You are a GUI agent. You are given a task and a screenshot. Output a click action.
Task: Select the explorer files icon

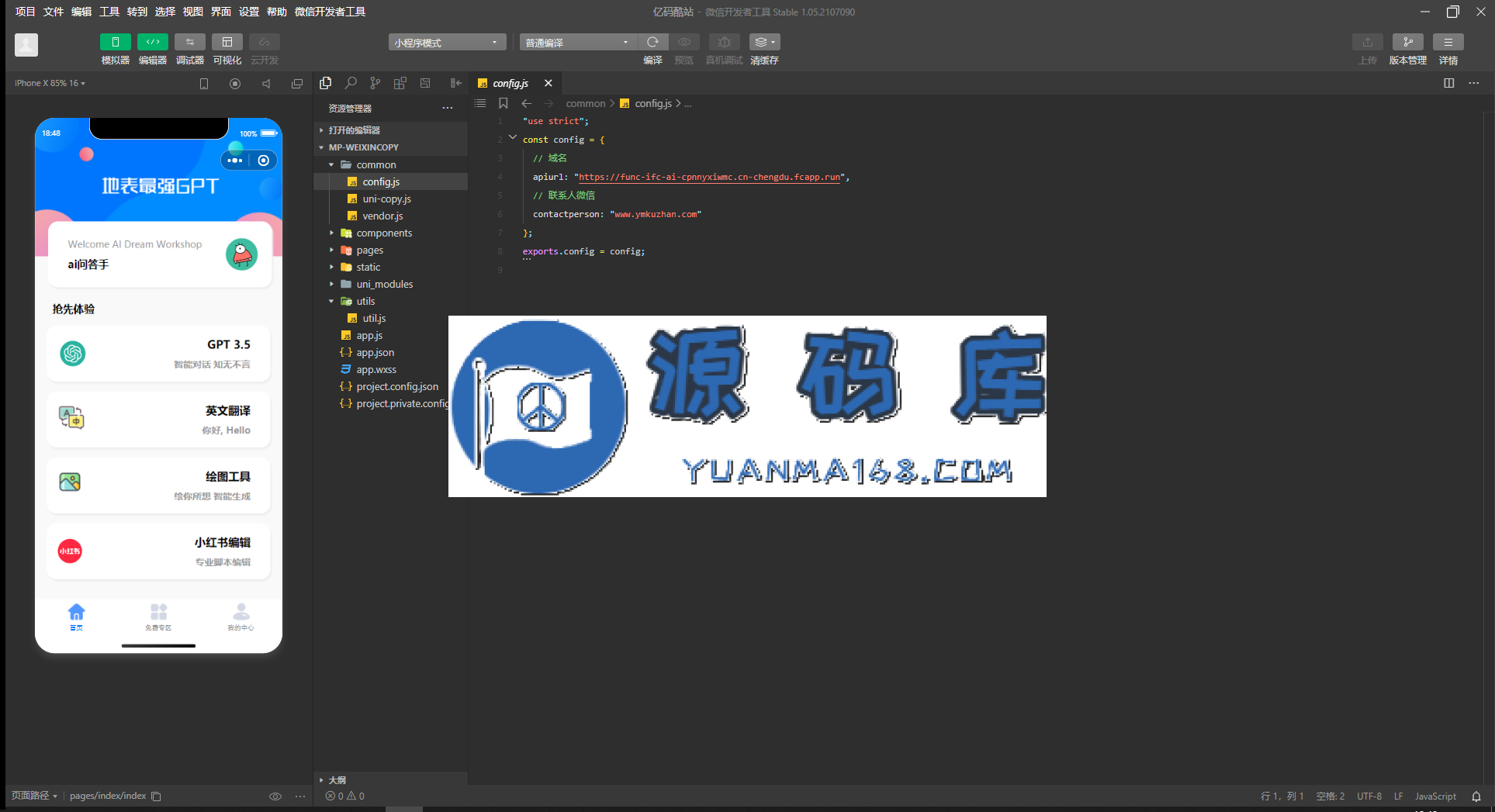(x=326, y=83)
